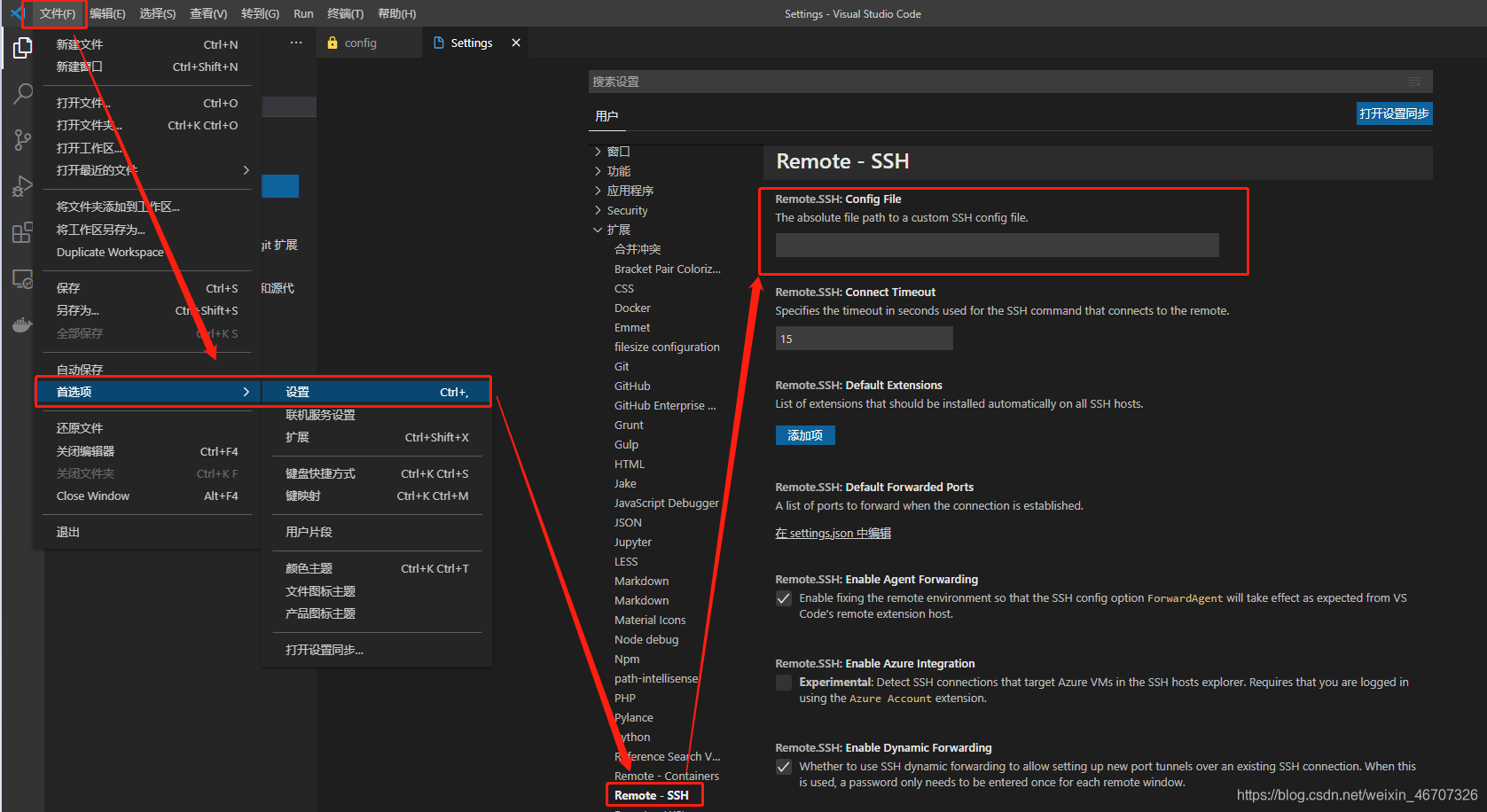1487x812 pixels.
Task: Open the Source Control view
Action: click(22, 140)
